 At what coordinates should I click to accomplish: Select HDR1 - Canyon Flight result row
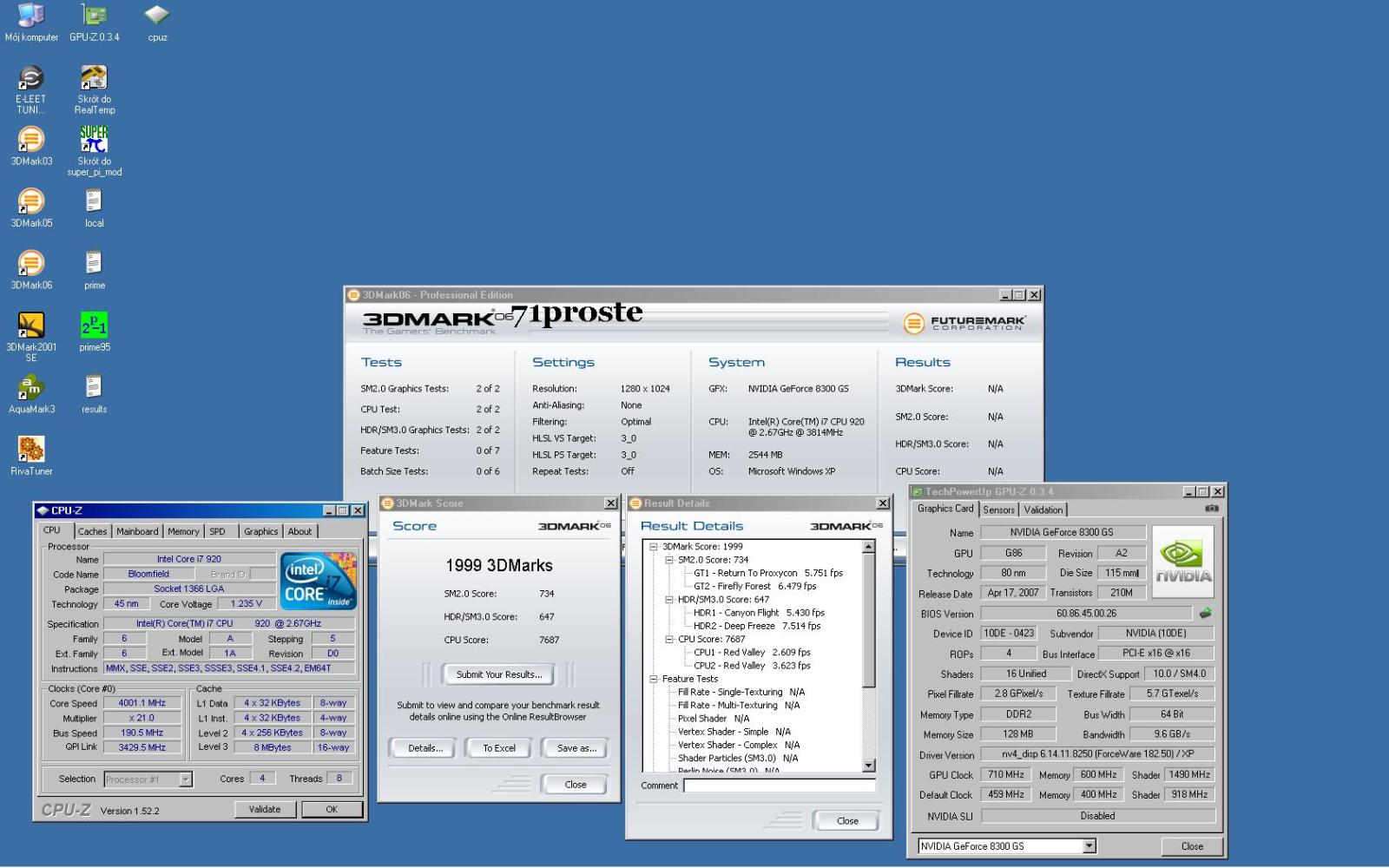point(759,613)
